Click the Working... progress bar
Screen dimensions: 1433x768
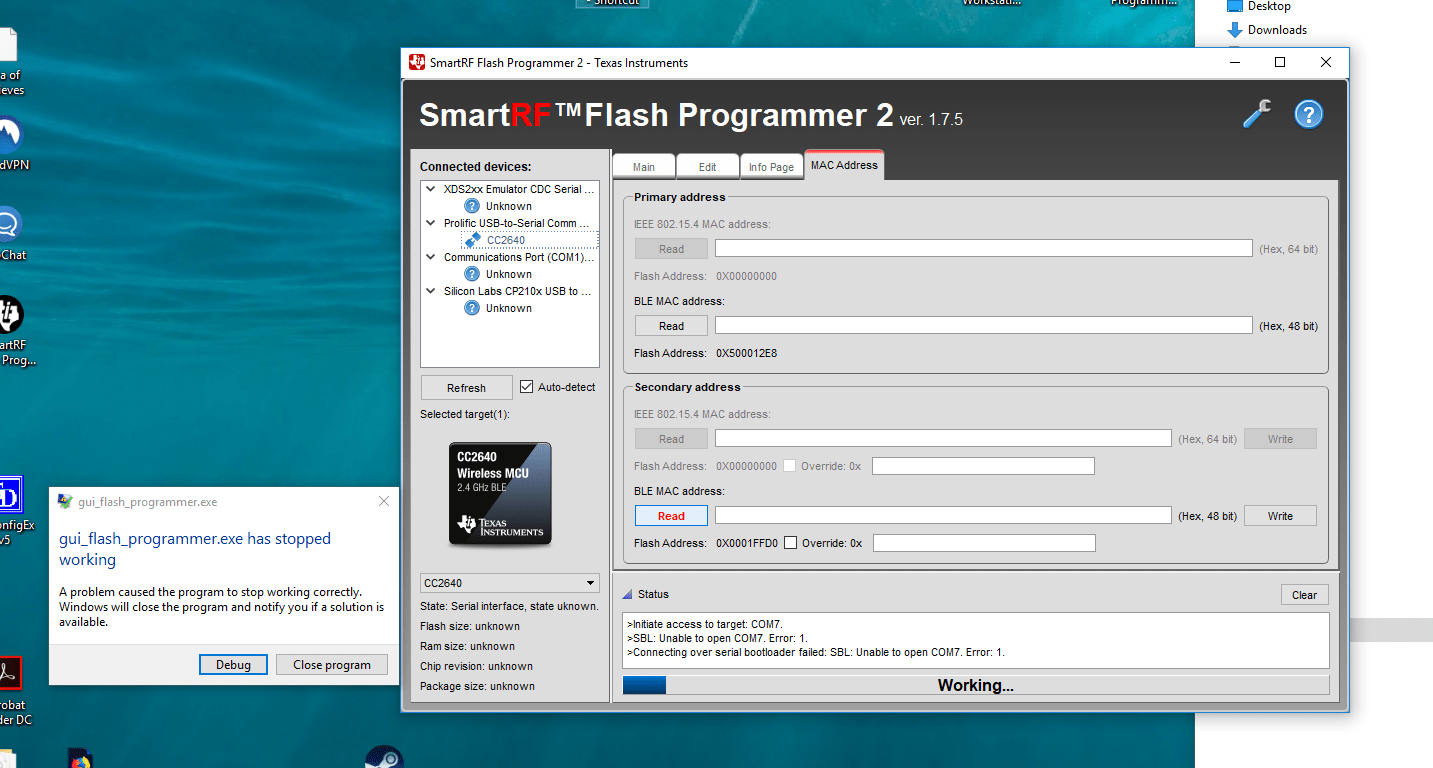976,685
